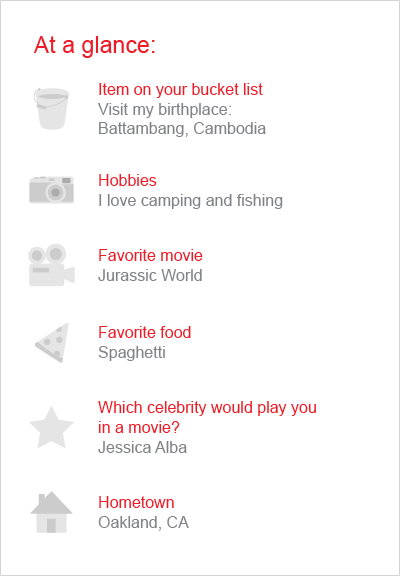Click 'I love camping and fishing' text
Image resolution: width=400 pixels, height=576 pixels.
point(190,201)
